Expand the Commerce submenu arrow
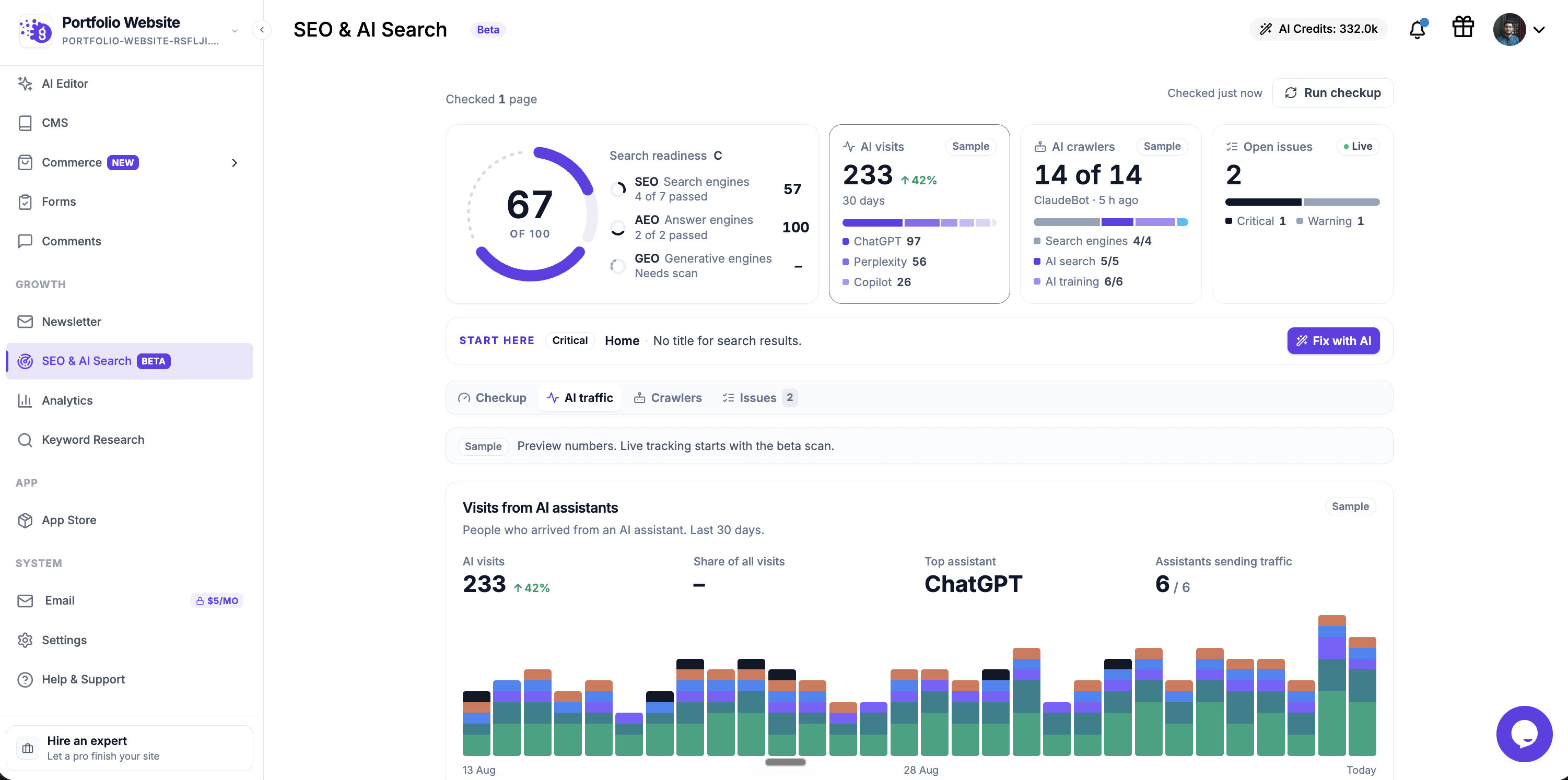The height and width of the screenshot is (780, 1568). 235,162
